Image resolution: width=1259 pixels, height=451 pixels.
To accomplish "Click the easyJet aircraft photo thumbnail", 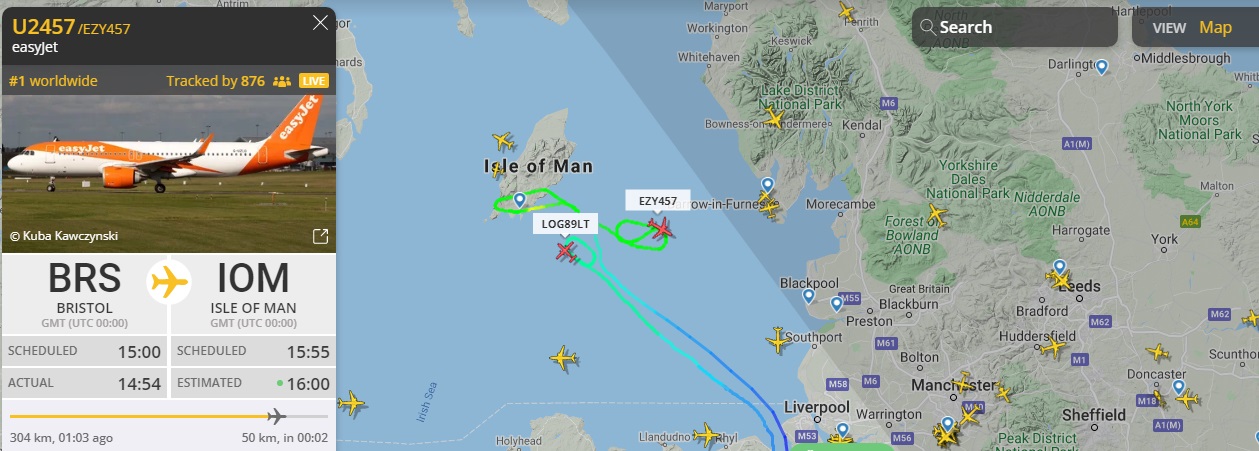I will click(x=168, y=174).
